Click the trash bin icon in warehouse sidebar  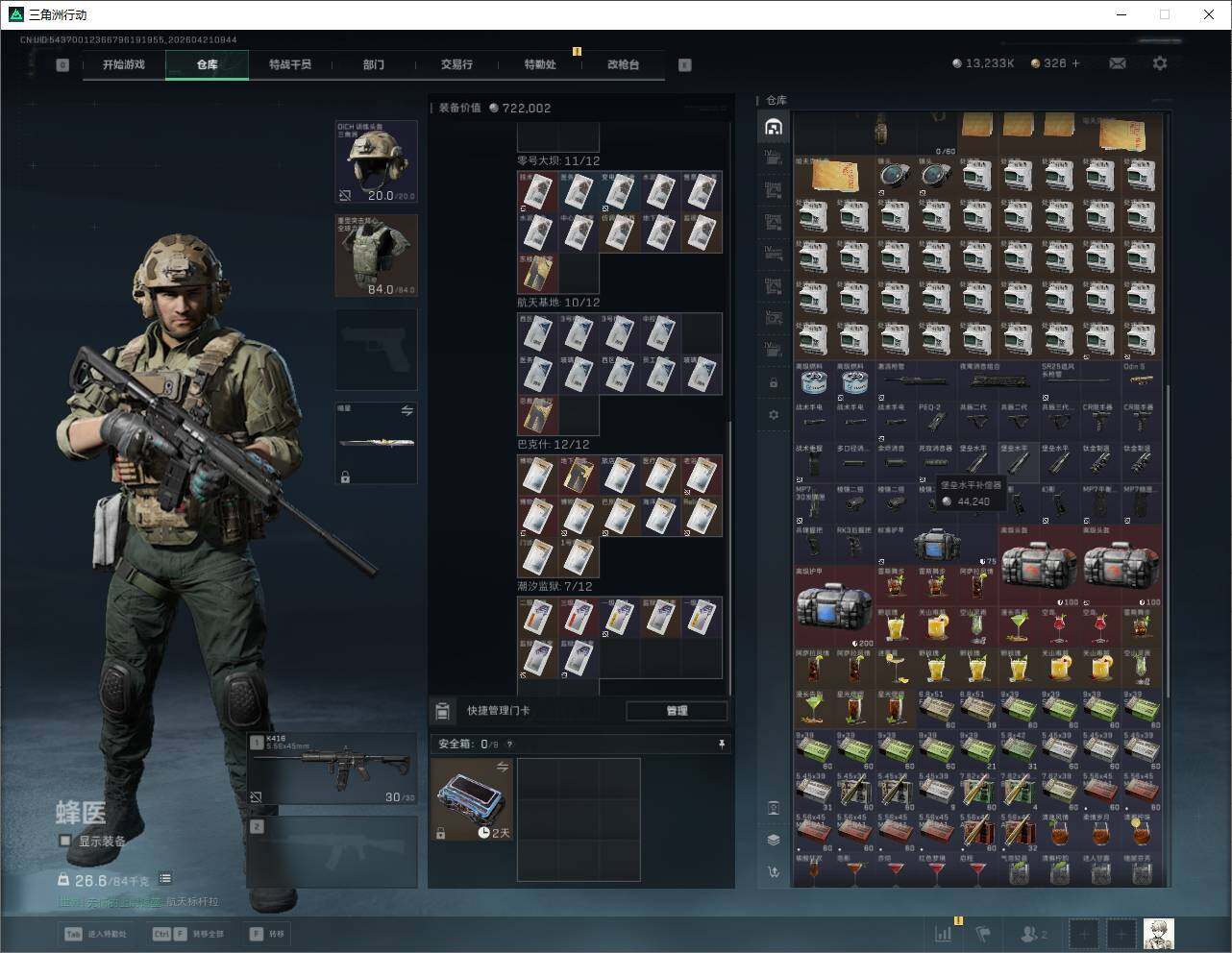tap(774, 807)
